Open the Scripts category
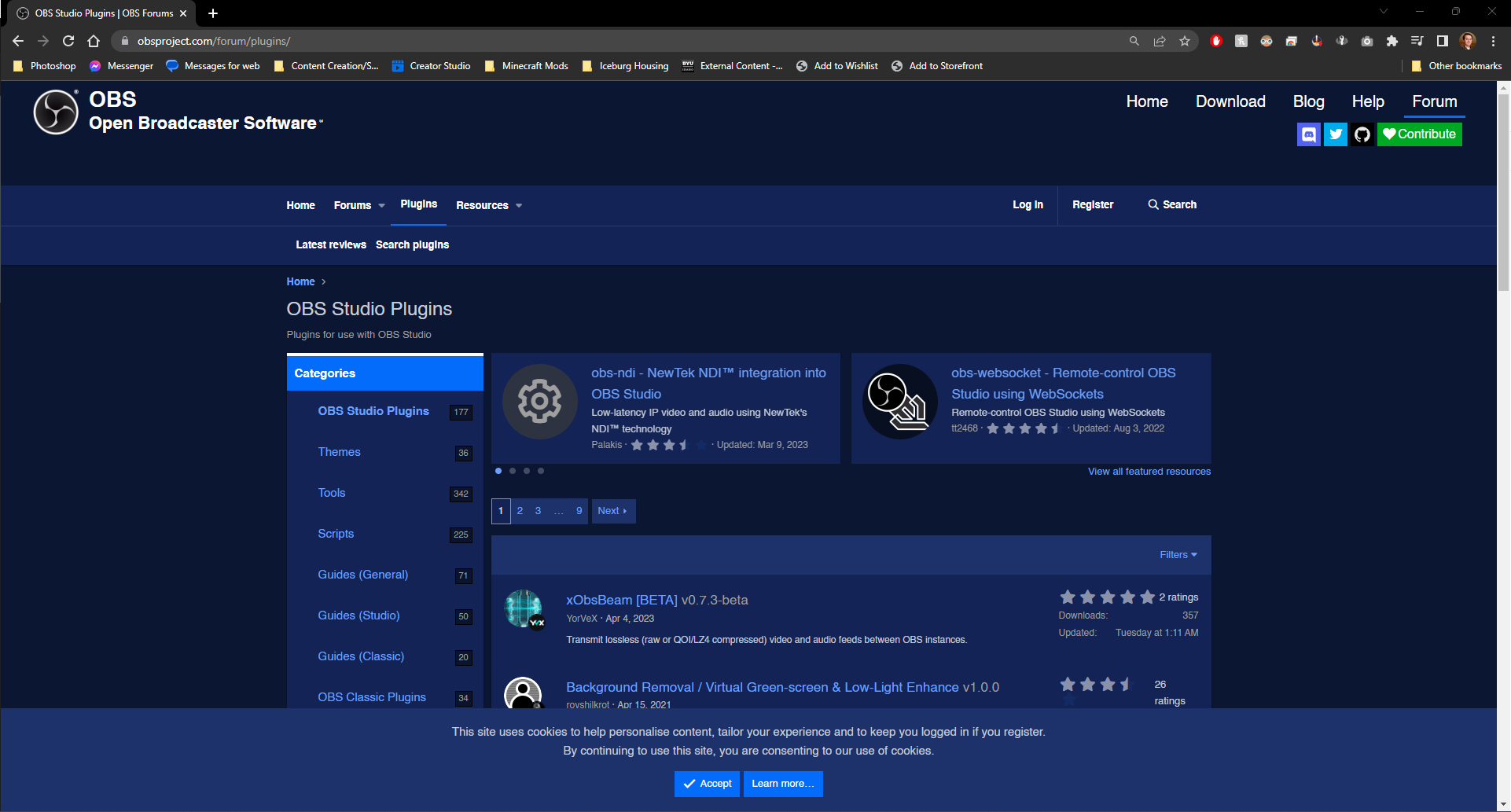 [x=336, y=534]
